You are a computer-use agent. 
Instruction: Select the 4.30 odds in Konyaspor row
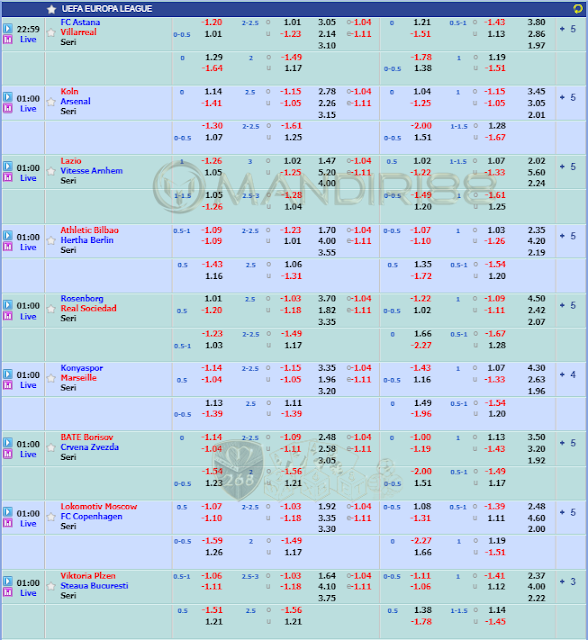(x=536, y=368)
